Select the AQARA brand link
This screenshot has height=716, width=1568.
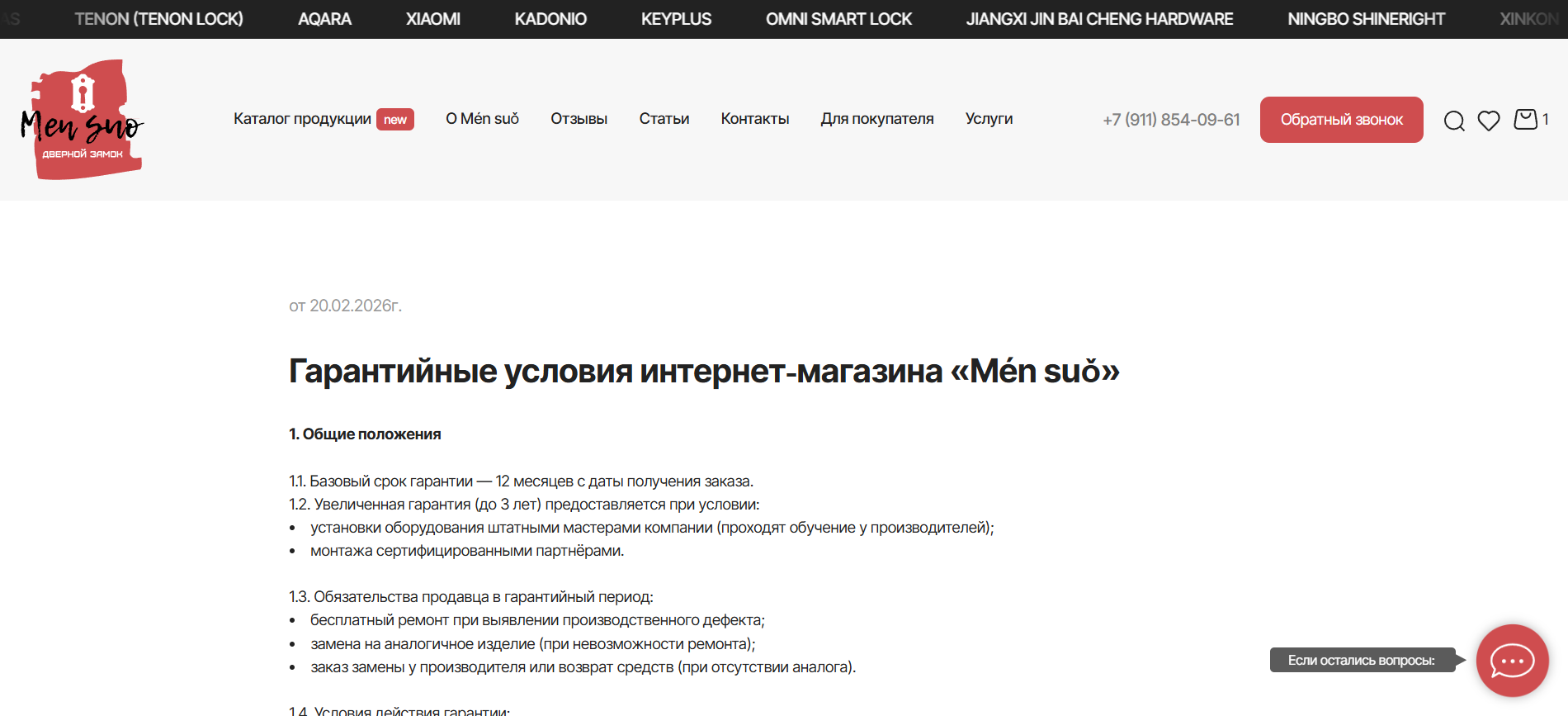click(324, 19)
